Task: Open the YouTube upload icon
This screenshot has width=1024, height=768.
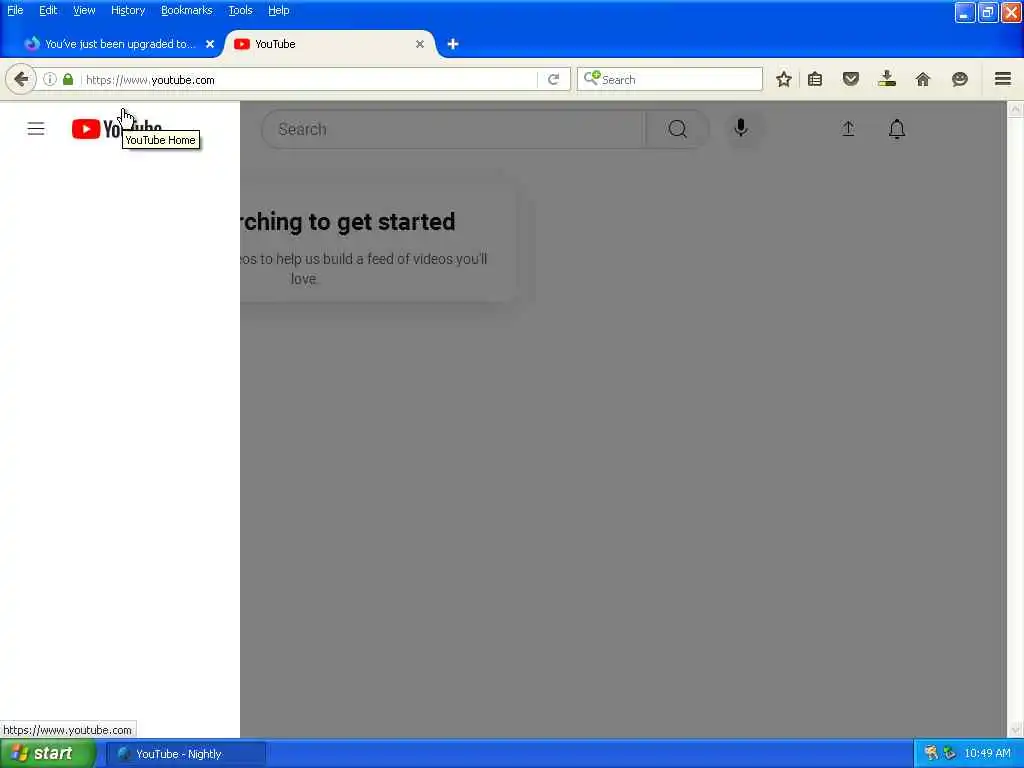Action: [848, 129]
